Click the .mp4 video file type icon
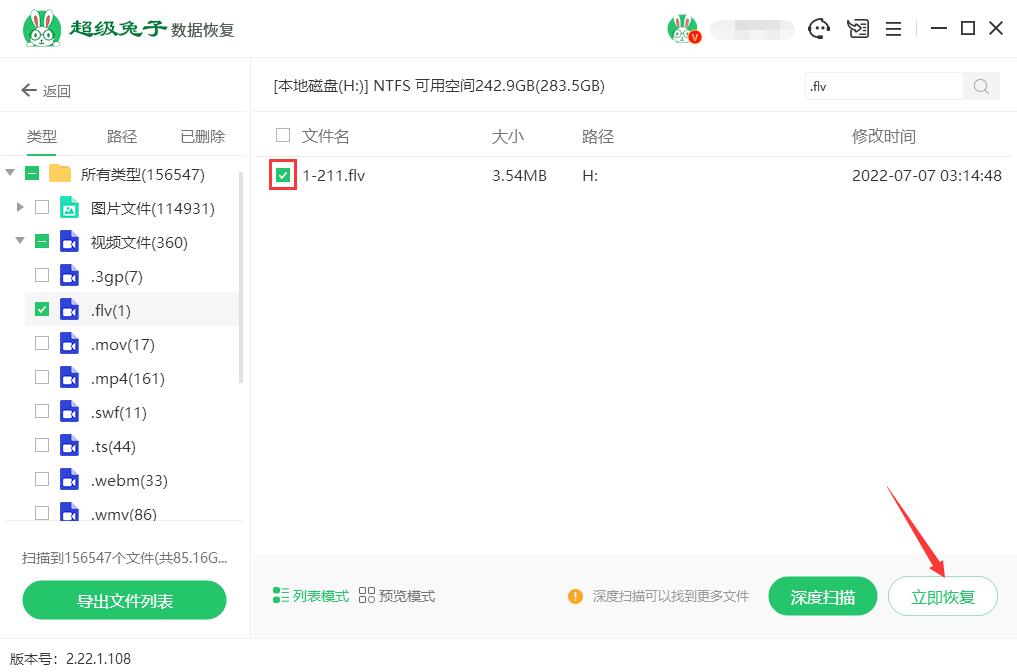 (x=69, y=378)
